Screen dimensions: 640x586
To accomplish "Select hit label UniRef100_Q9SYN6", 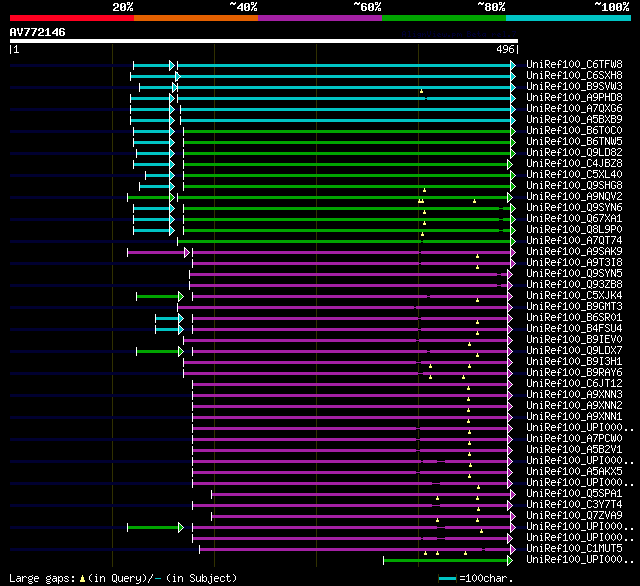I will (574, 208).
